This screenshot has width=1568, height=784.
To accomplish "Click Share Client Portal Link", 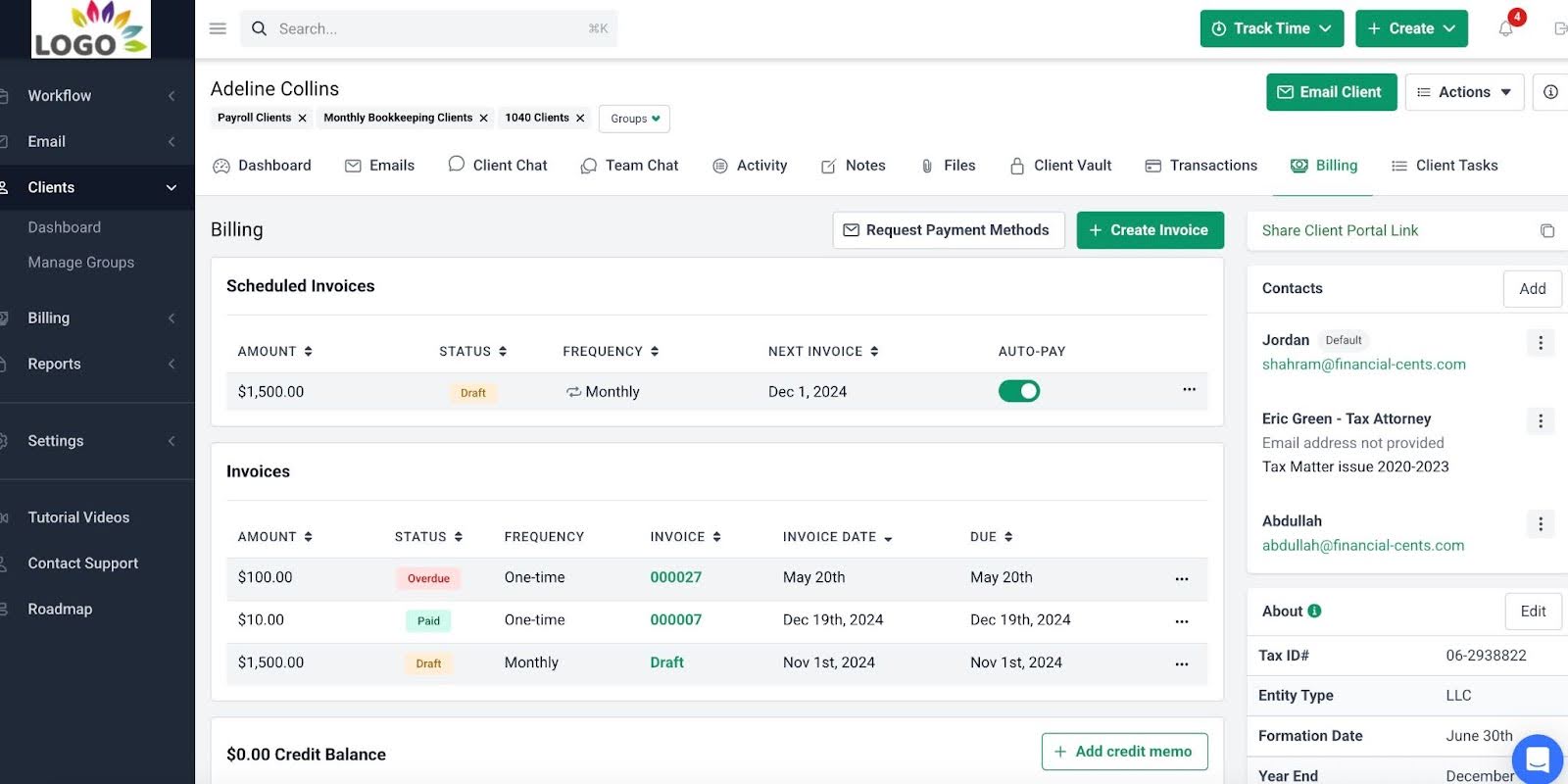I will (x=1340, y=230).
